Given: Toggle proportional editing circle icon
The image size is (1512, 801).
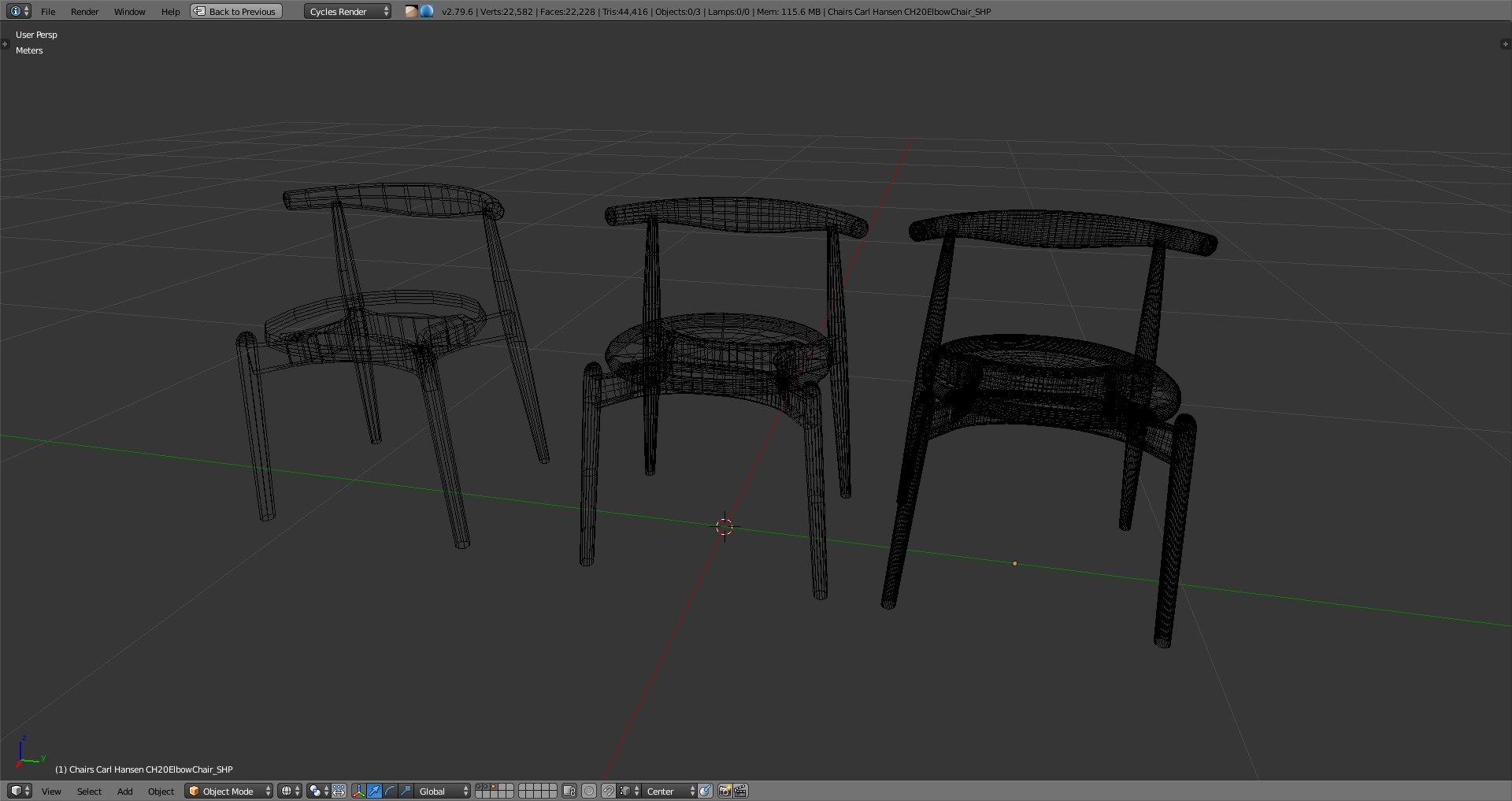Looking at the screenshot, I should pos(589,791).
